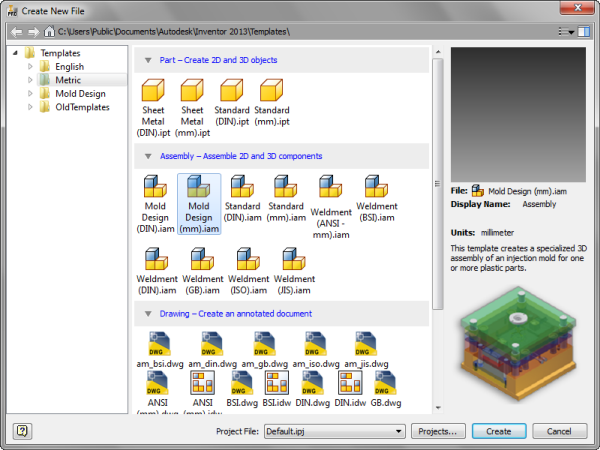Screen dimensions: 600x450
Task: Click the Templates path in address bar
Action: point(174,32)
